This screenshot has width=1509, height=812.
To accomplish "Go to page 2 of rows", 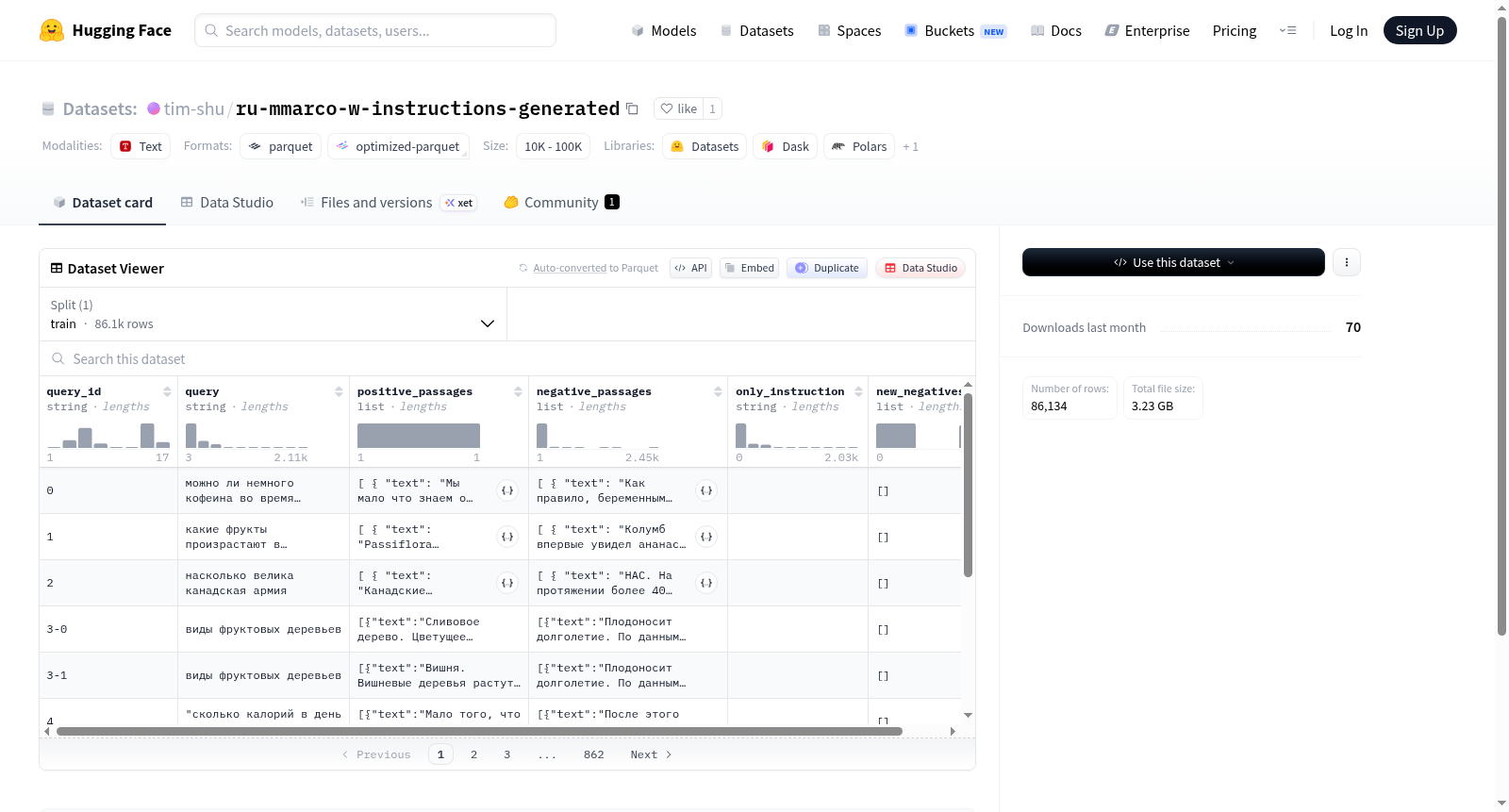I will 473,754.
